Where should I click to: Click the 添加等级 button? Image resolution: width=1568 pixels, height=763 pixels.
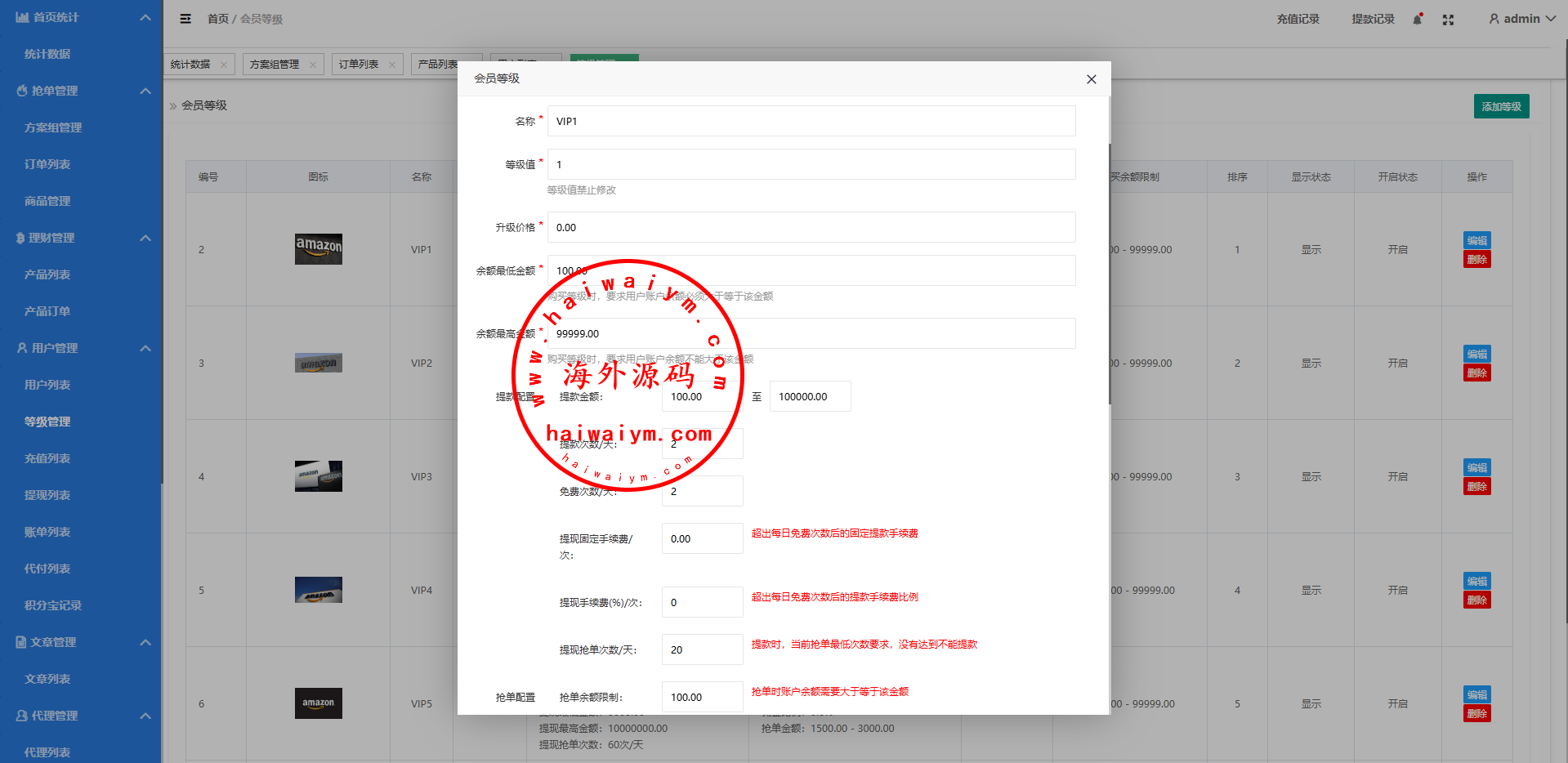(1501, 106)
